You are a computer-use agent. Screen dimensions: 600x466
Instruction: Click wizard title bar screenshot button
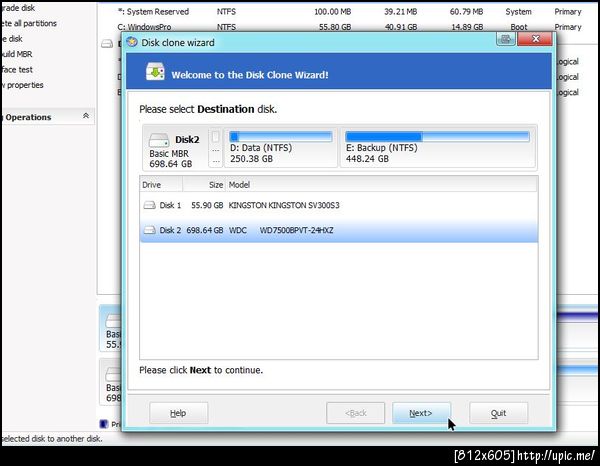pyautogui.click(x=506, y=39)
